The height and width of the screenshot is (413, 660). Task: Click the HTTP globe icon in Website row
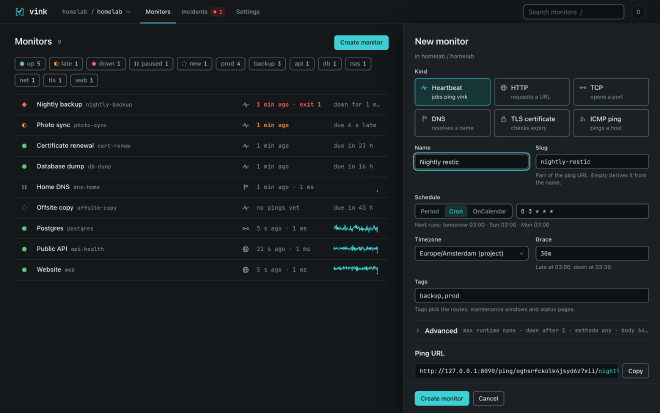click(x=245, y=269)
